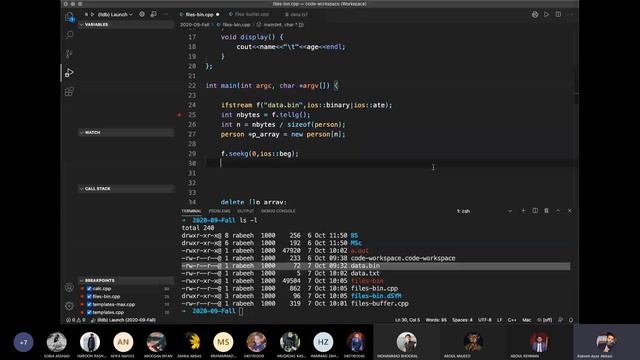Image resolution: width=640 pixels, height=360 pixels.
Task: Click C++ language mode in status bar
Action: pos(512,320)
